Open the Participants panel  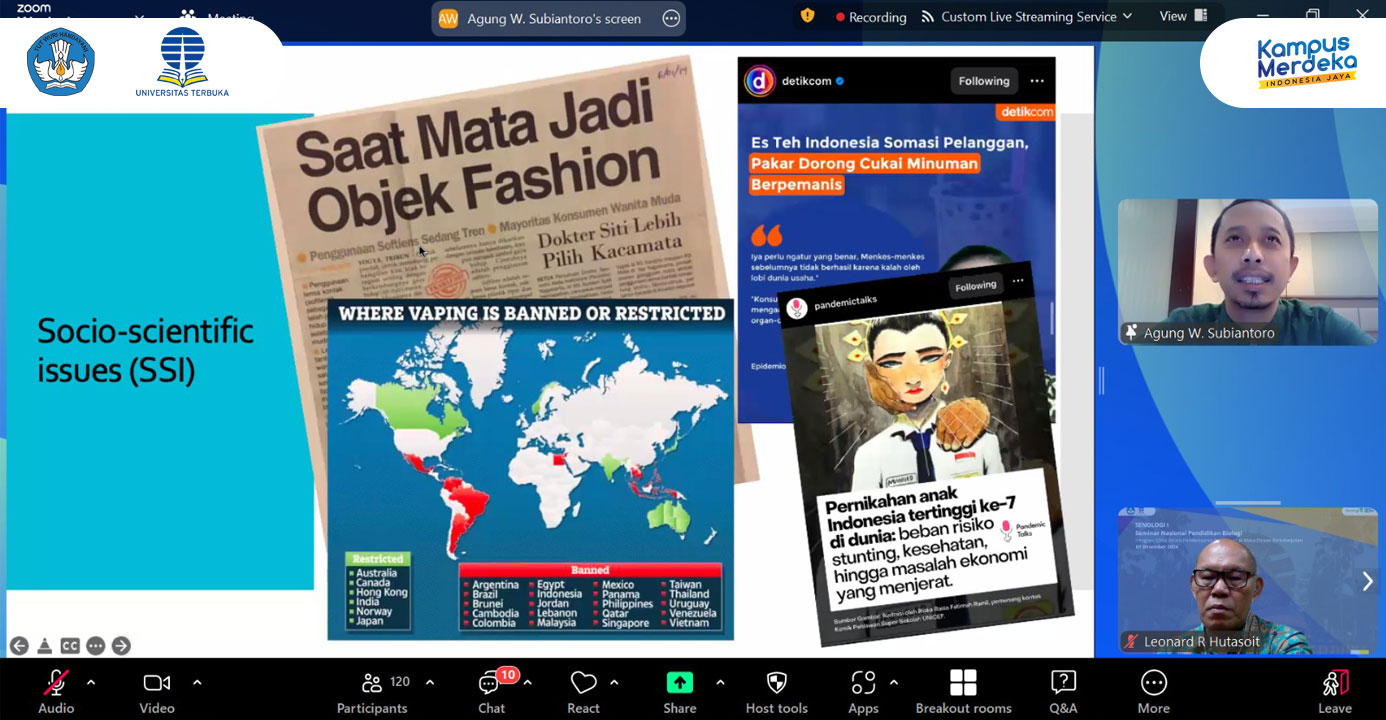(371, 688)
